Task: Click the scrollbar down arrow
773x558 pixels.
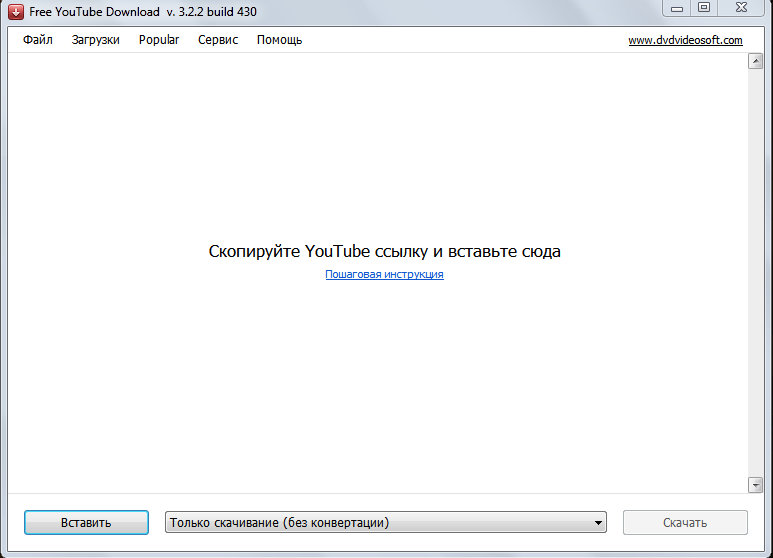Action: tap(755, 485)
